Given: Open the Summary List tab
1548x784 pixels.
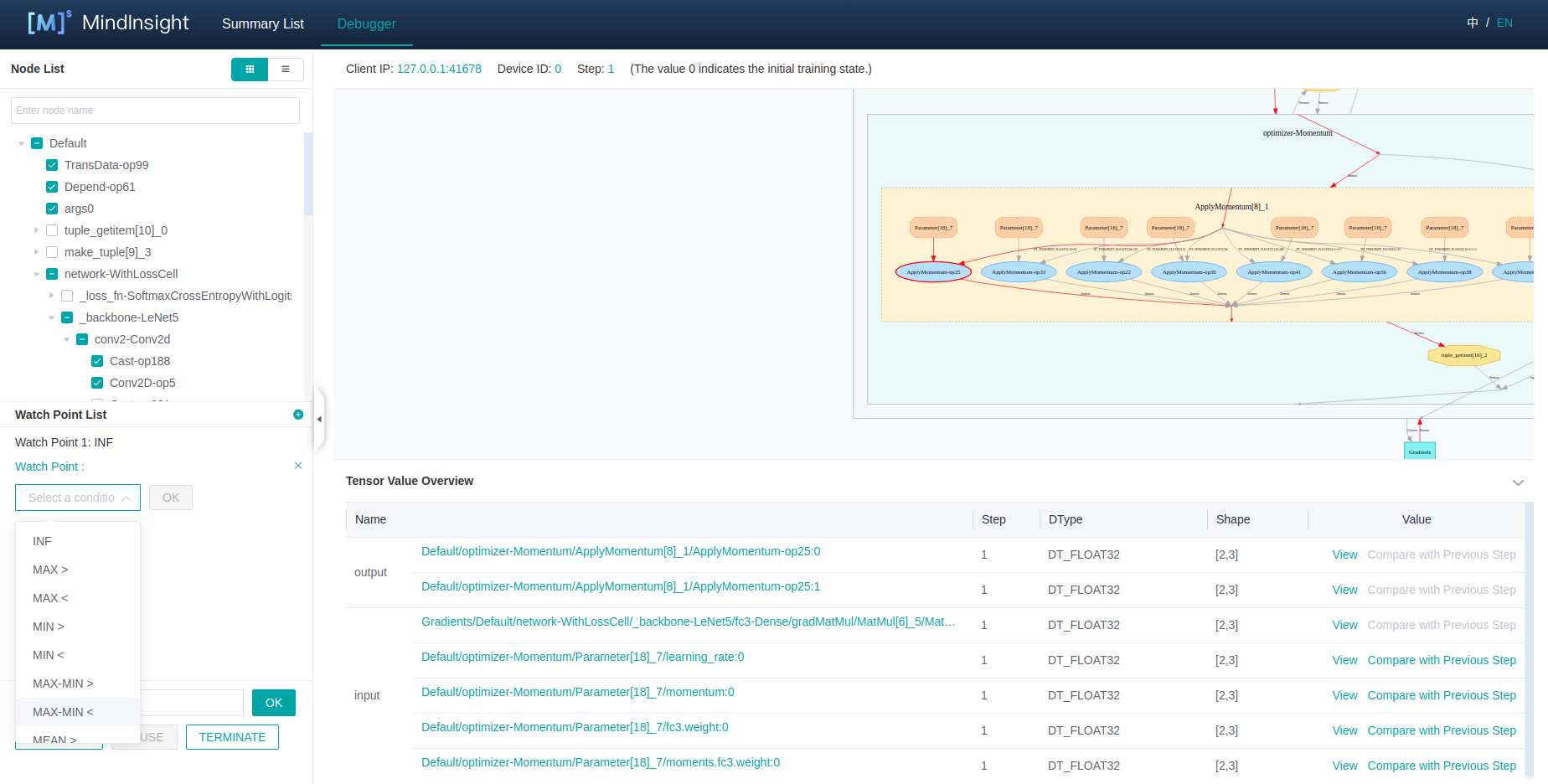Looking at the screenshot, I should [x=262, y=23].
